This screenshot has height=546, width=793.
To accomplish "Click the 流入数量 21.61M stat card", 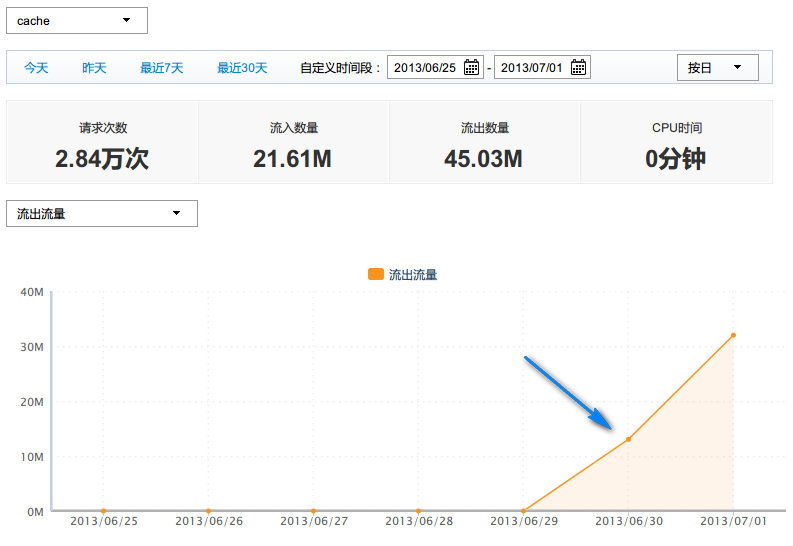I will click(293, 142).
